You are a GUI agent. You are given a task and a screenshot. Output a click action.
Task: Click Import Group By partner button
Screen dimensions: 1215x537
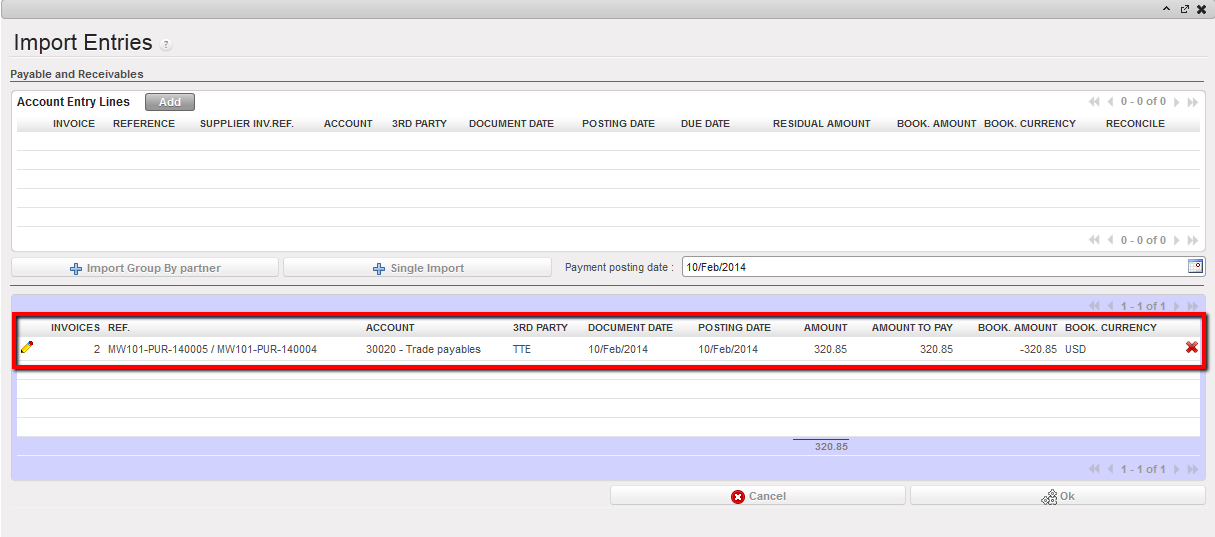pyautogui.click(x=145, y=268)
